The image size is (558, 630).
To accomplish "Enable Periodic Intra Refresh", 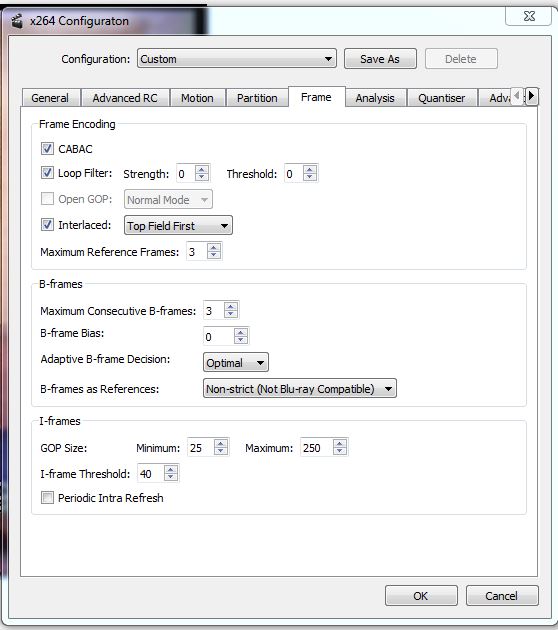I will pos(47,498).
